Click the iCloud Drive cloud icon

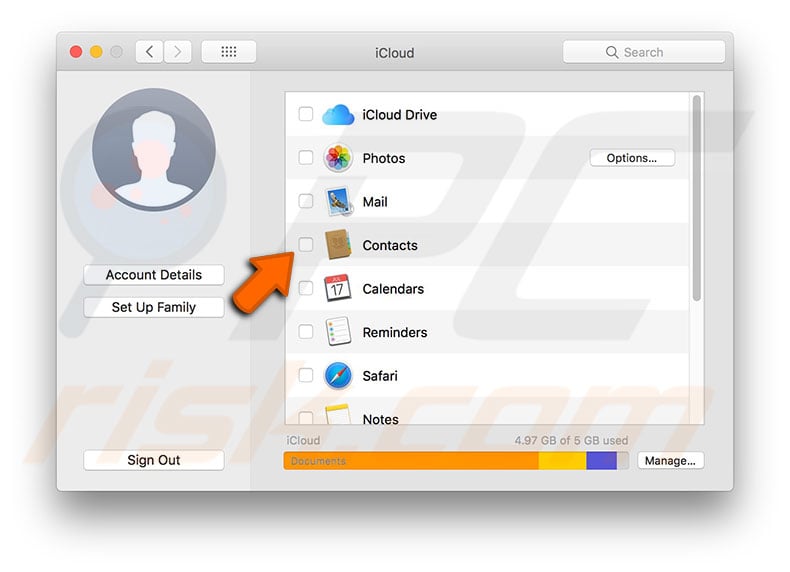pyautogui.click(x=338, y=115)
